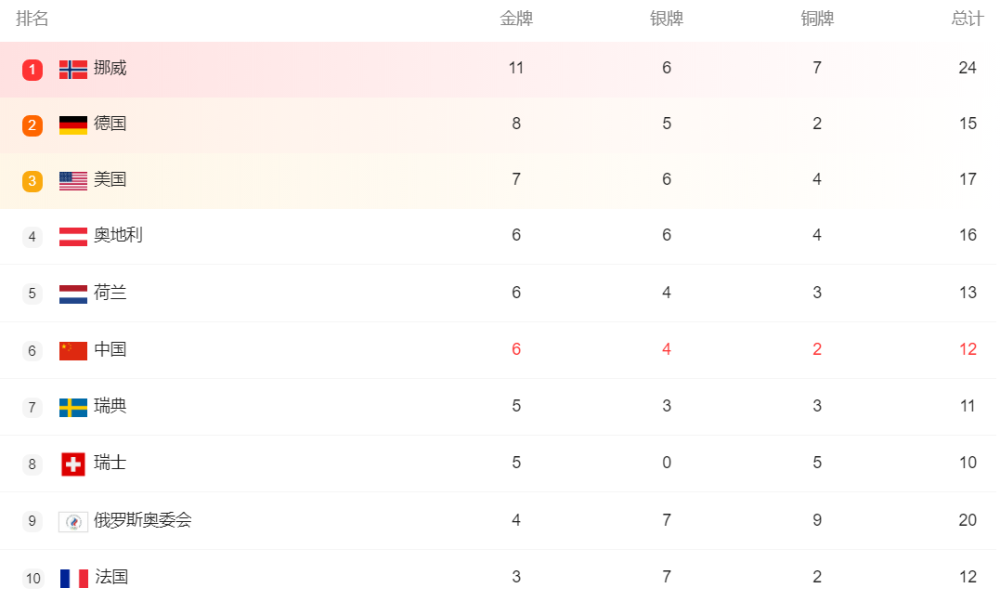Click the red rank 1 badge
This screenshot has height=601, width=1000.
33,70
